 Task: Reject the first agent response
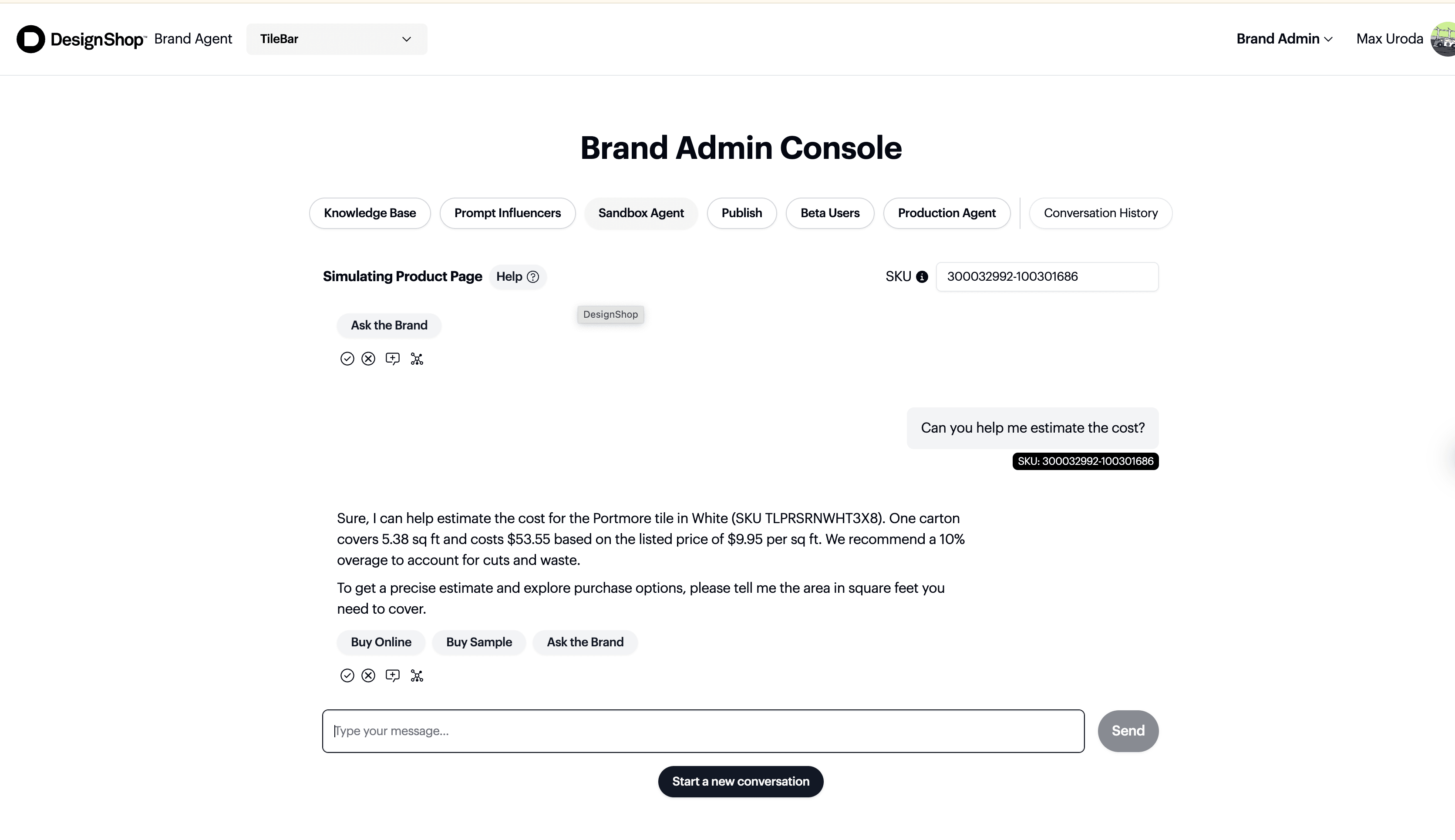pyautogui.click(x=369, y=358)
